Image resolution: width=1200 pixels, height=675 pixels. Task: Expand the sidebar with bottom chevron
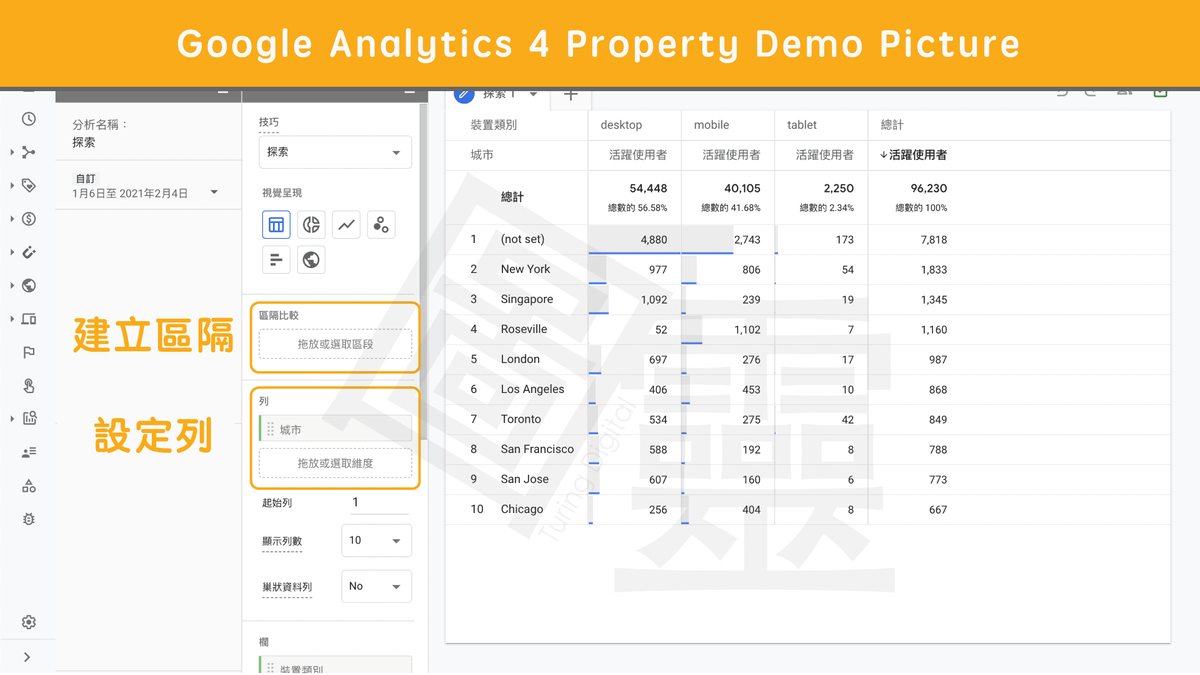tap(27, 657)
